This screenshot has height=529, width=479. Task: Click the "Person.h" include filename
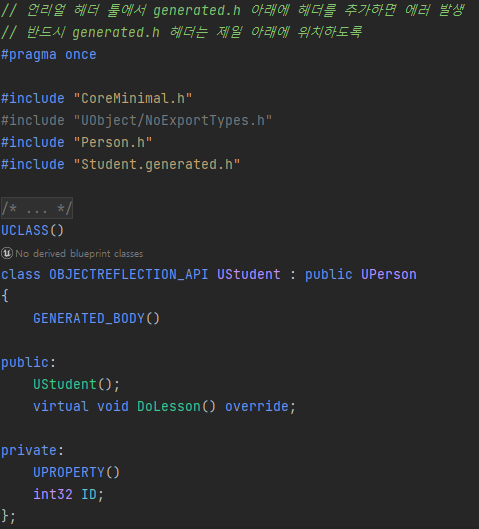click(113, 142)
